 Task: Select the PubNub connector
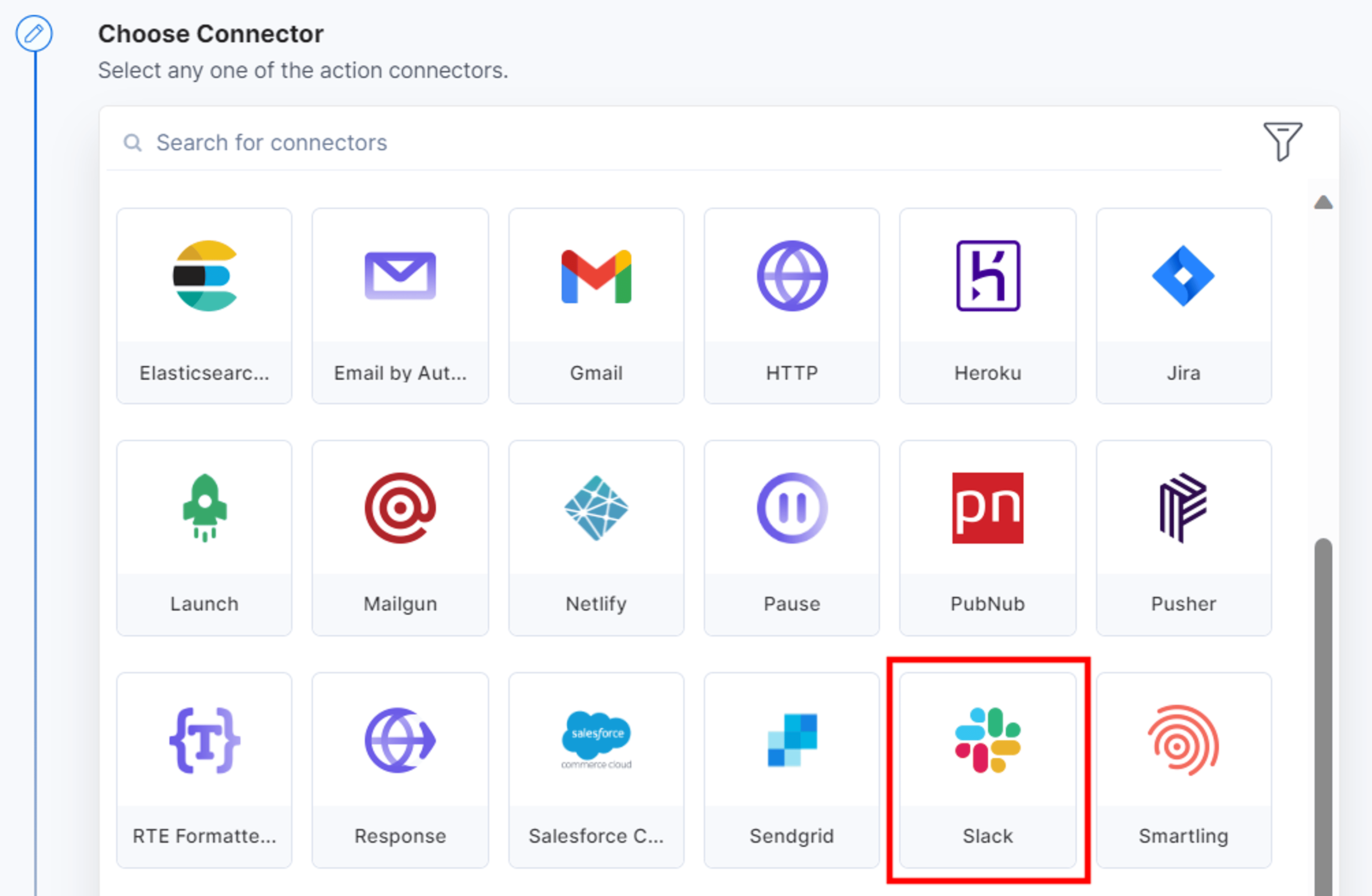tap(988, 538)
